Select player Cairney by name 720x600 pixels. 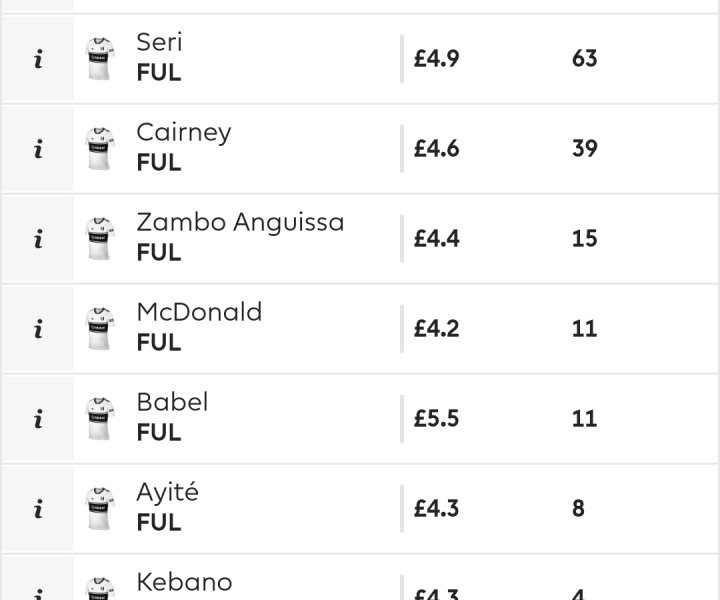184,133
